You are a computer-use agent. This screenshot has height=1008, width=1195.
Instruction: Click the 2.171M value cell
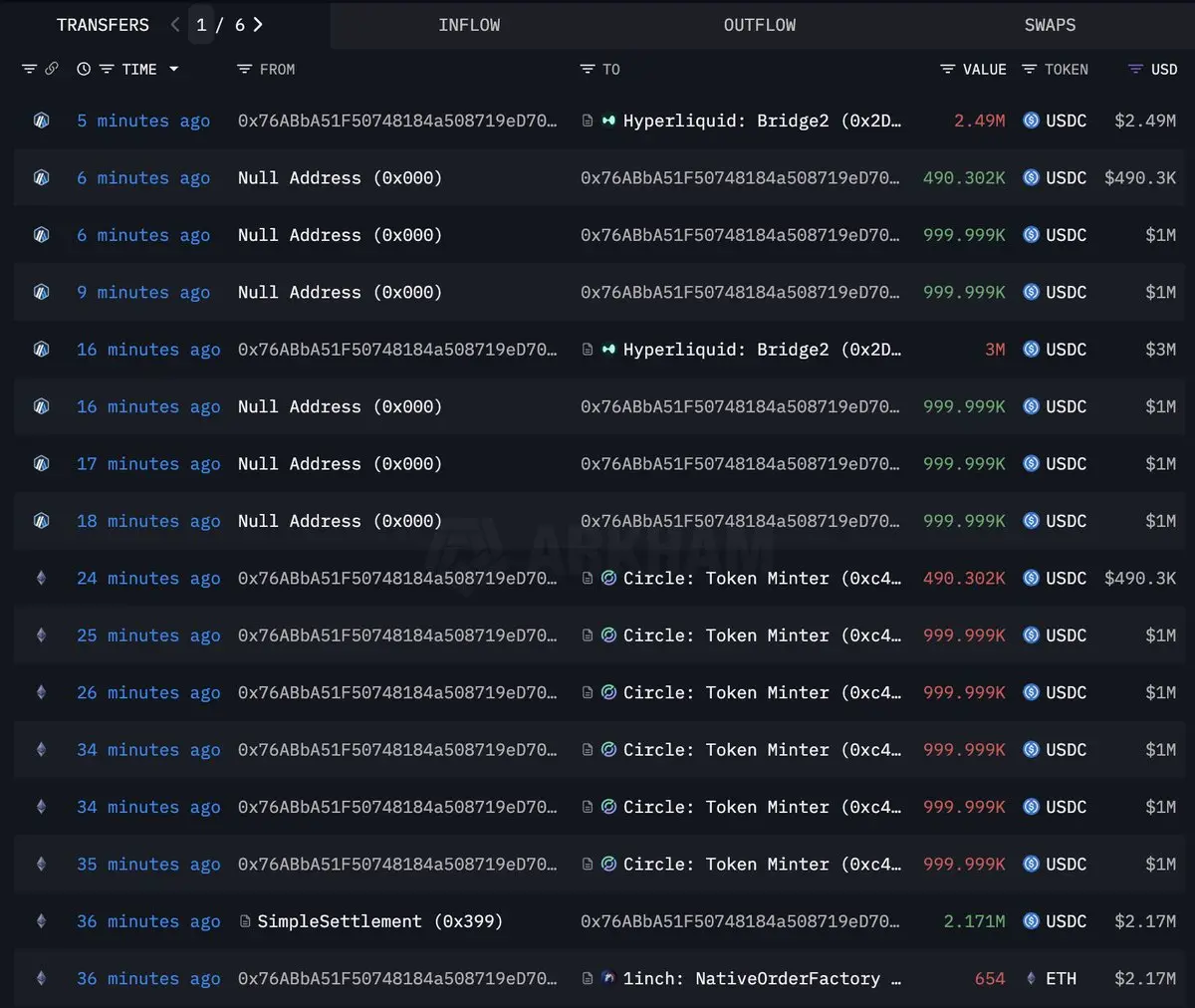tap(975, 921)
